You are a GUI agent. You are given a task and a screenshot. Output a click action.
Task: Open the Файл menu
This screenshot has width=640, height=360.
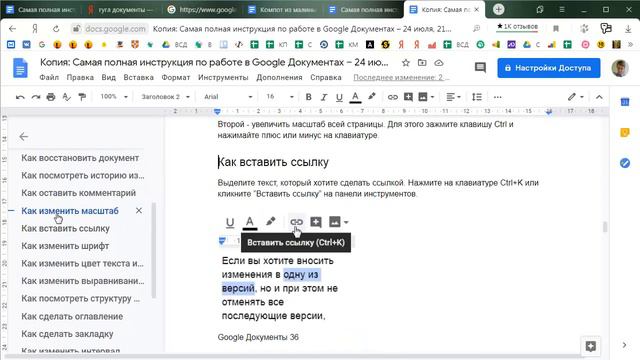coord(49,78)
